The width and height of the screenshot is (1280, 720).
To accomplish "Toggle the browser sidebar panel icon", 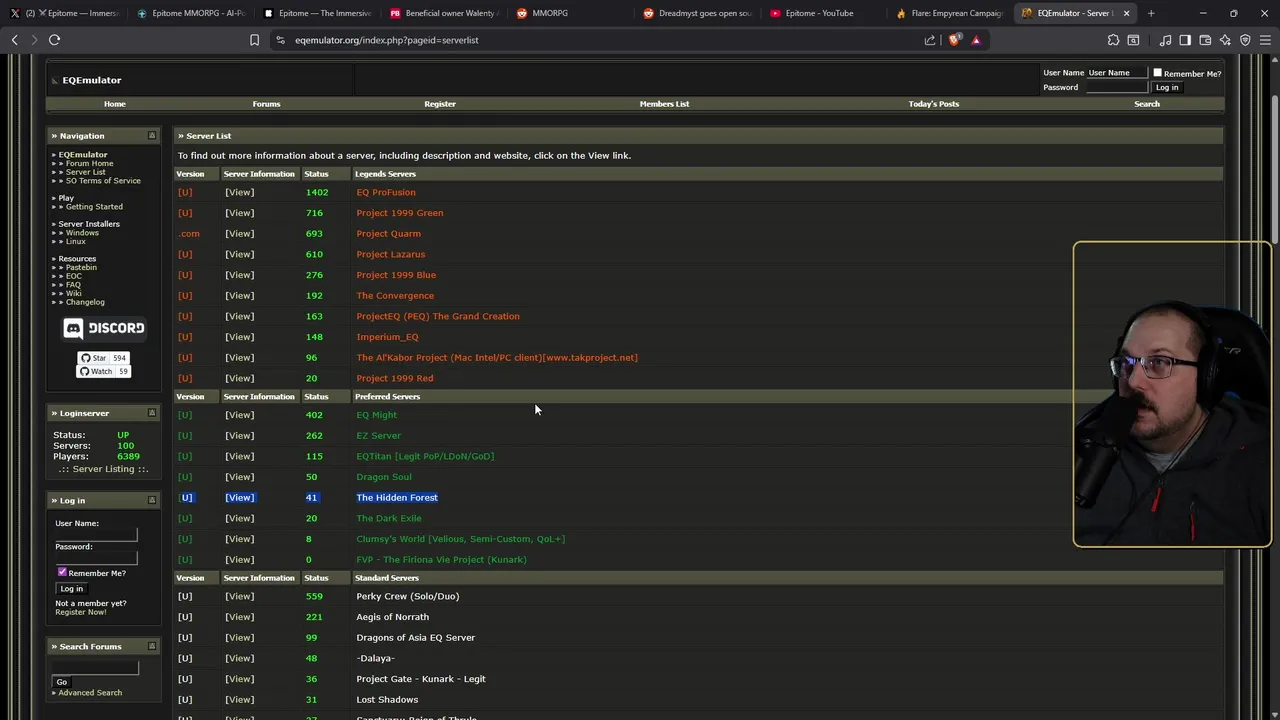I will coord(1185,40).
